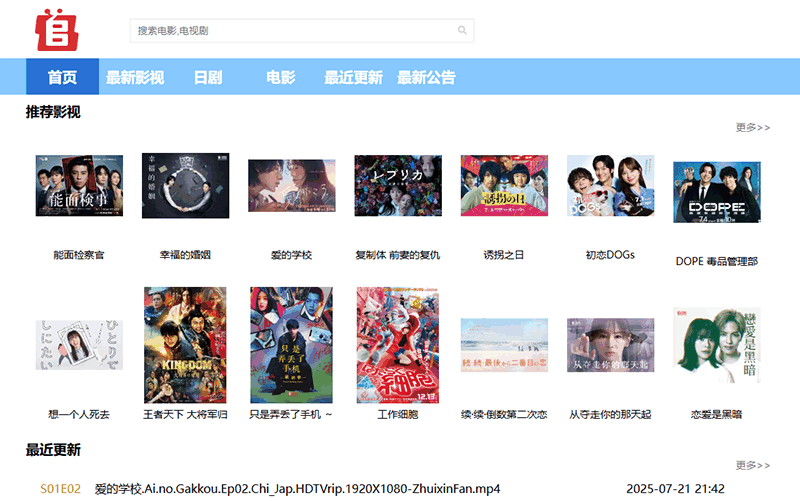
Task: Open the Ai.no.Gakkou.Ep02 file entry
Action: pos(297,489)
